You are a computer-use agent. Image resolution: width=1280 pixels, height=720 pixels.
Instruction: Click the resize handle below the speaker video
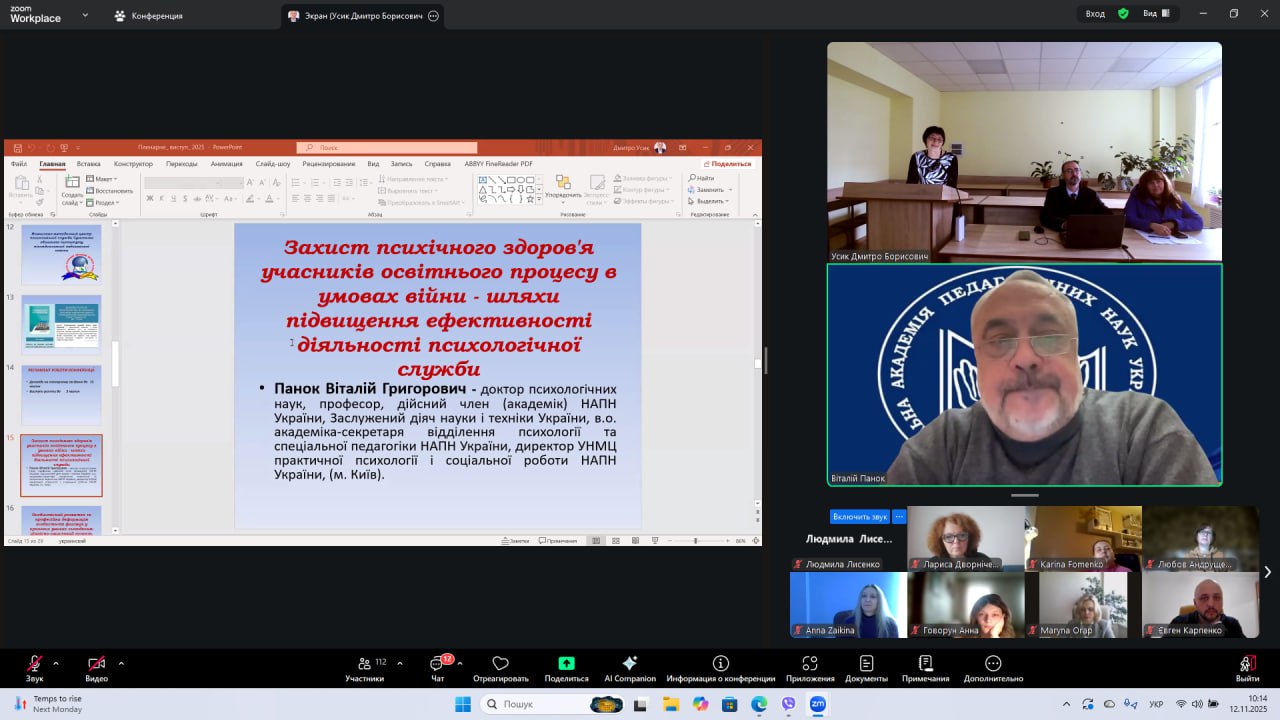click(1024, 495)
